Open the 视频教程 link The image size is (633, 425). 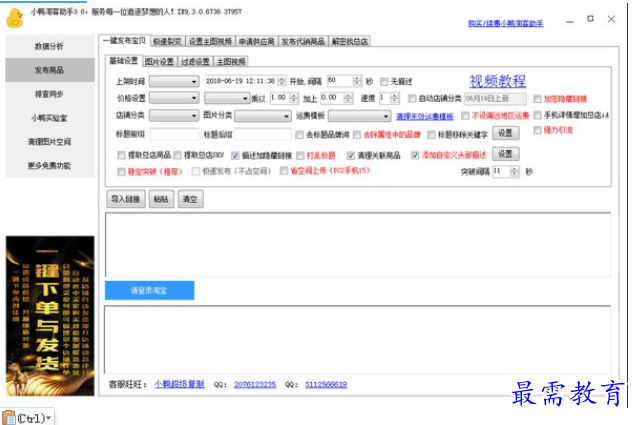point(497,81)
